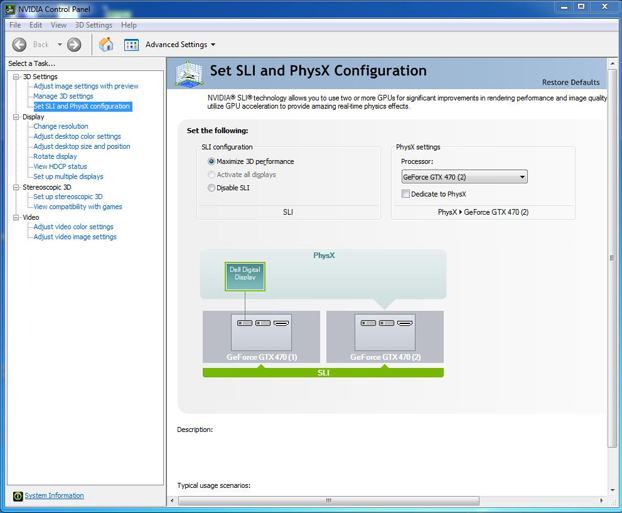Click the scroll left arrow
622x513 pixels.
coord(172,501)
